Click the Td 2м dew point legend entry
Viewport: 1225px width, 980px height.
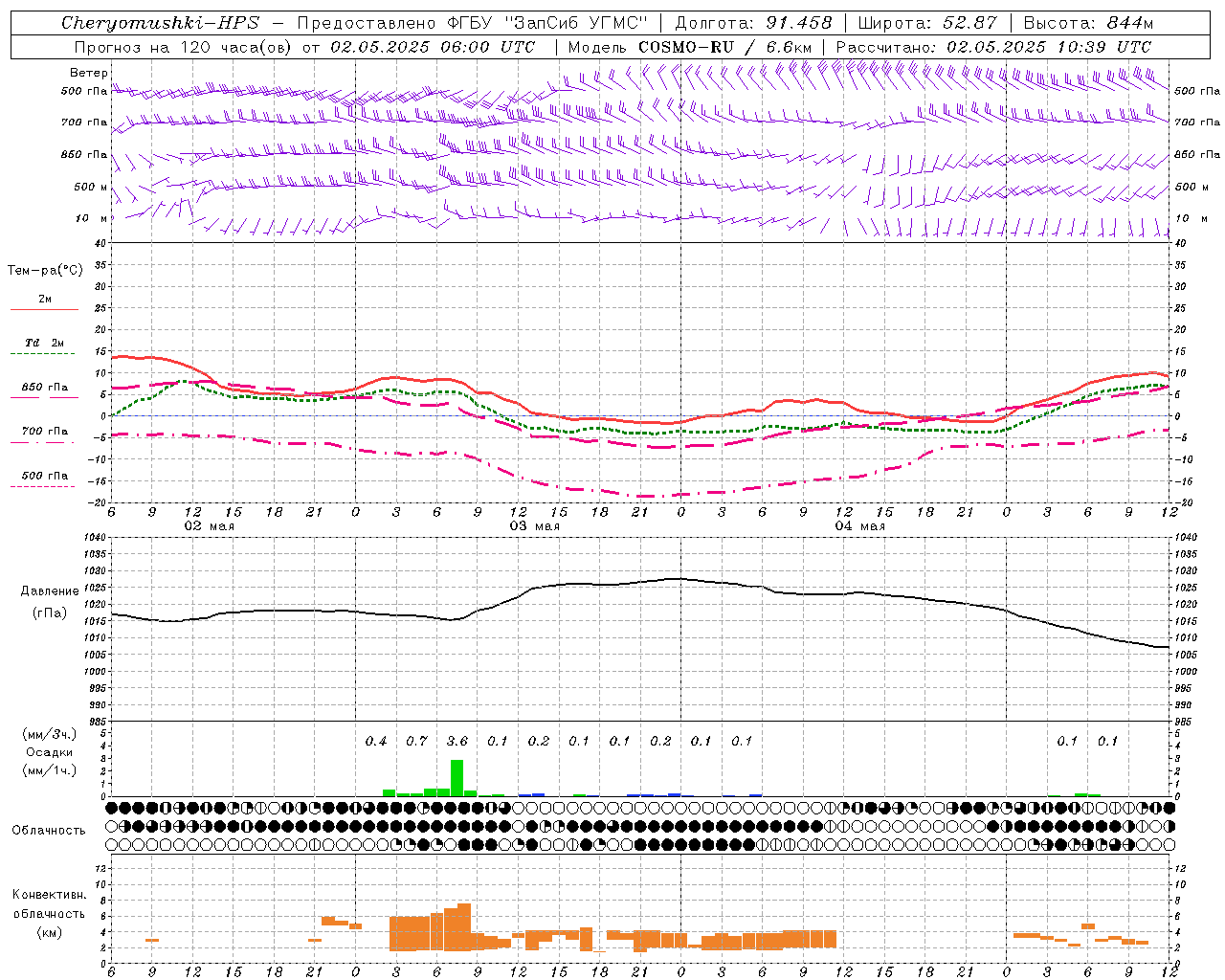pos(44,343)
